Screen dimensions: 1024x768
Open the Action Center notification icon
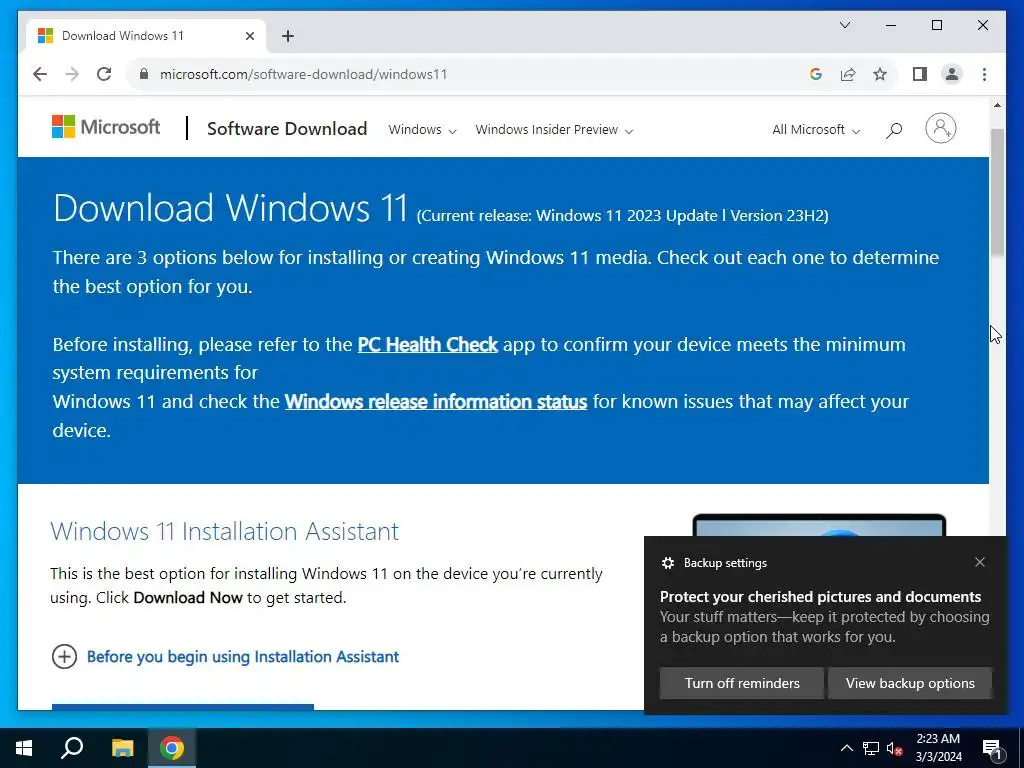click(993, 748)
